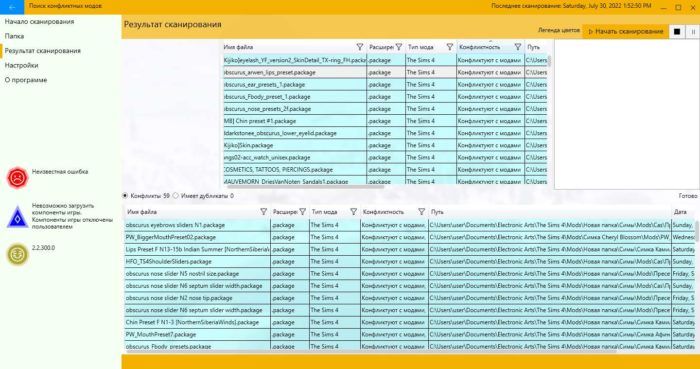Open Папка section in sidebar
Viewport: 700px width, 369px height.
pyautogui.click(x=14, y=36)
